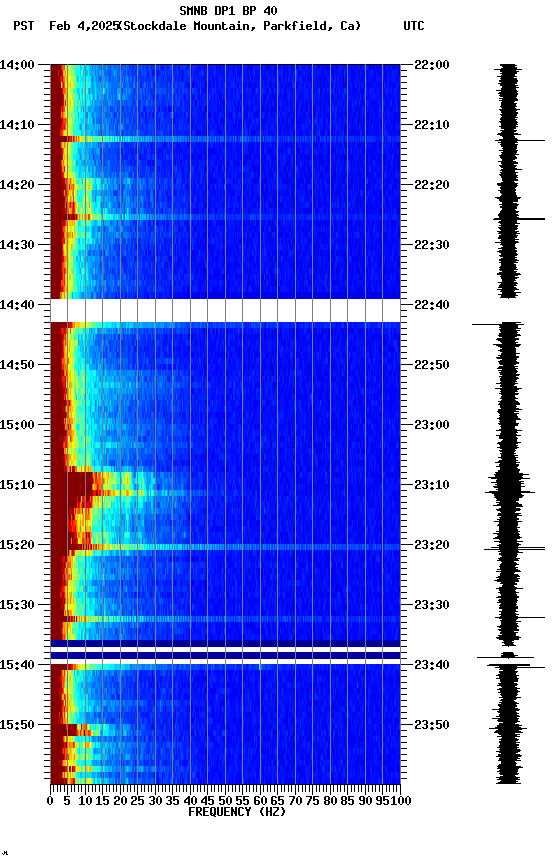This screenshot has height=864, width=552.
Task: Click the 14:30 PST time label
Action: coord(17,245)
